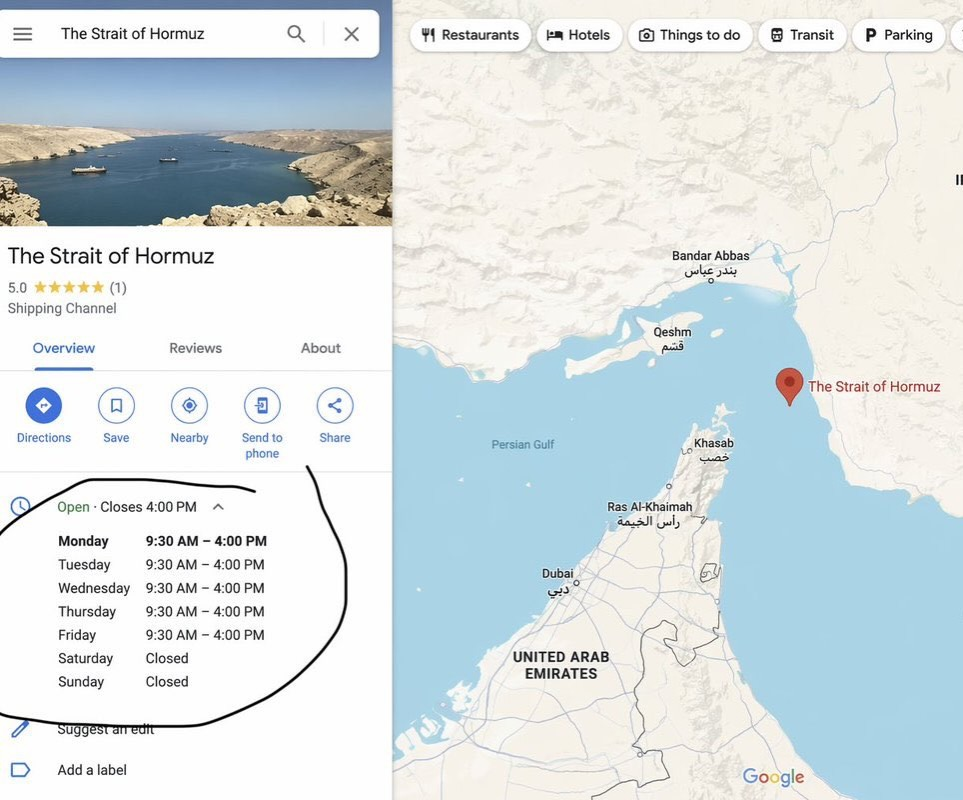Click the red Strait of Hormuz pin
The image size is (963, 800).
click(x=789, y=386)
